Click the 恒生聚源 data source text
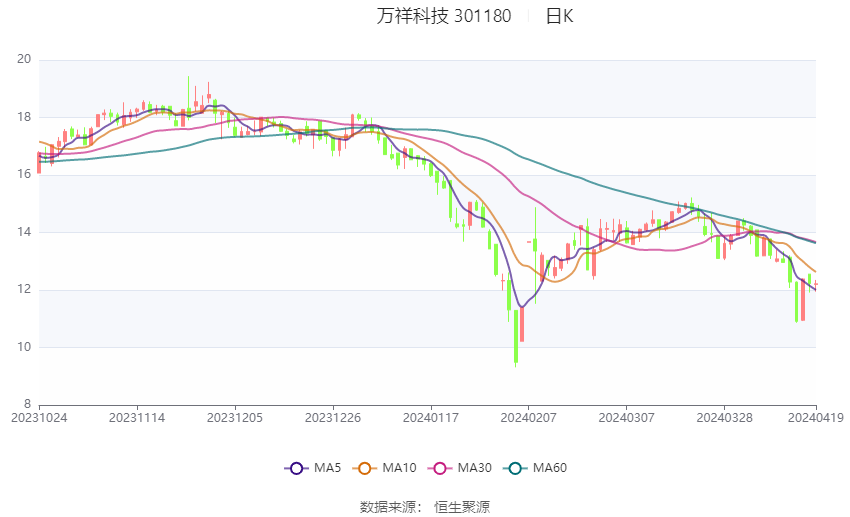 tap(462, 507)
